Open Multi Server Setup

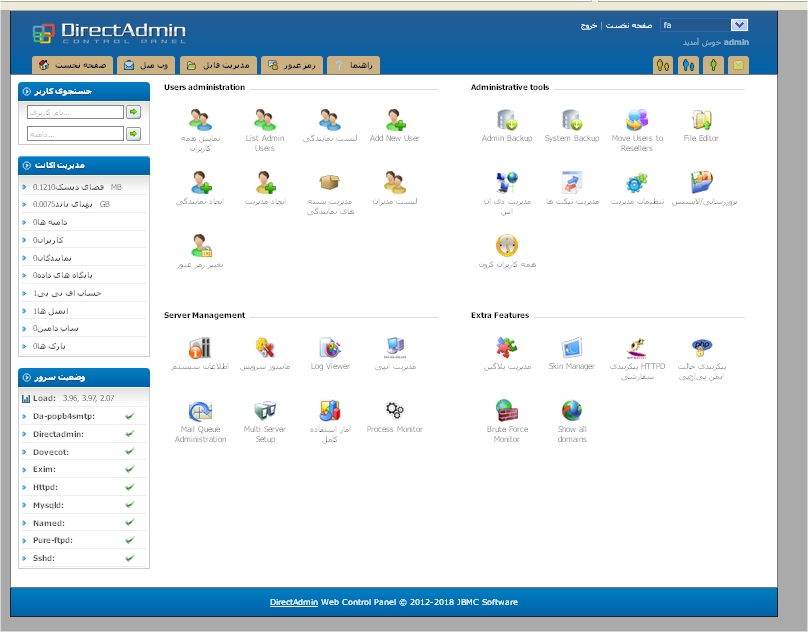265,411
